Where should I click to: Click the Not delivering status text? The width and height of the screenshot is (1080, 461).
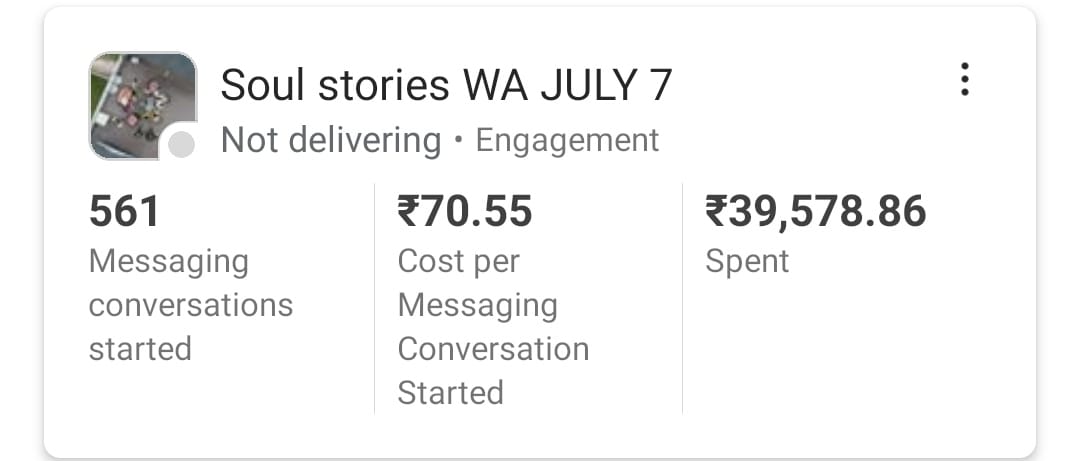pyautogui.click(x=330, y=140)
